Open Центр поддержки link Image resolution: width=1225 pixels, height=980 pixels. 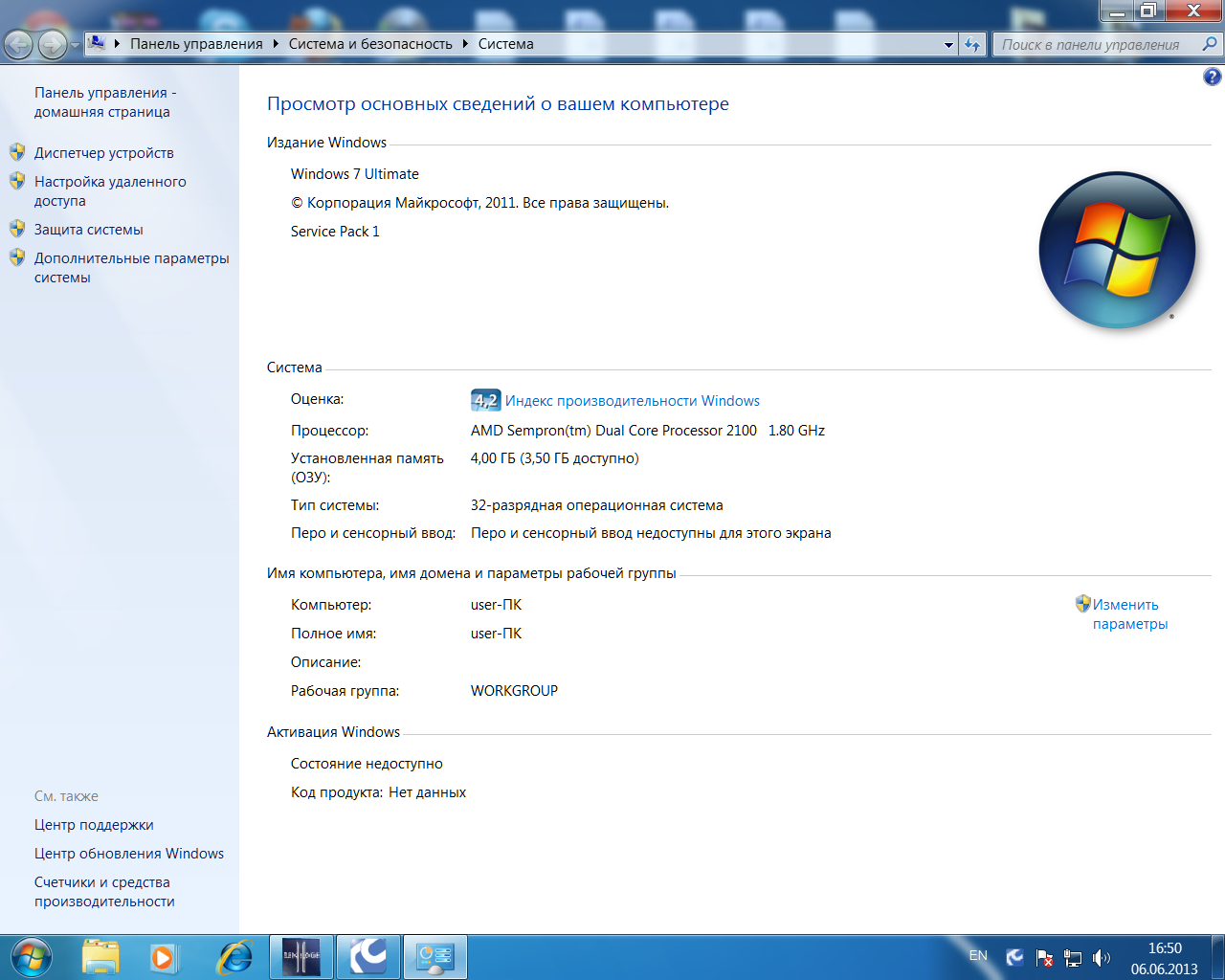[x=94, y=825]
